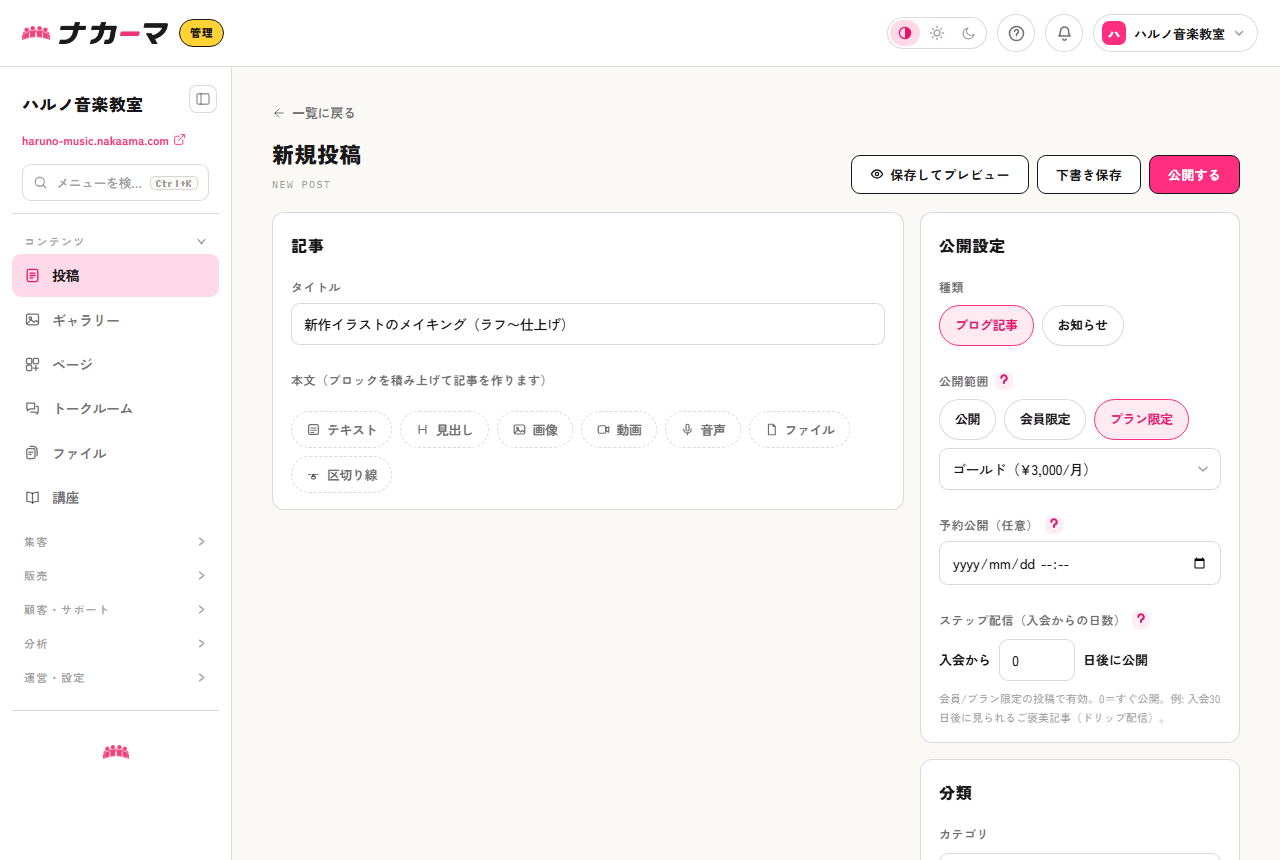
Task: Expand the 運営・設定 section
Action: pyautogui.click(x=115, y=678)
